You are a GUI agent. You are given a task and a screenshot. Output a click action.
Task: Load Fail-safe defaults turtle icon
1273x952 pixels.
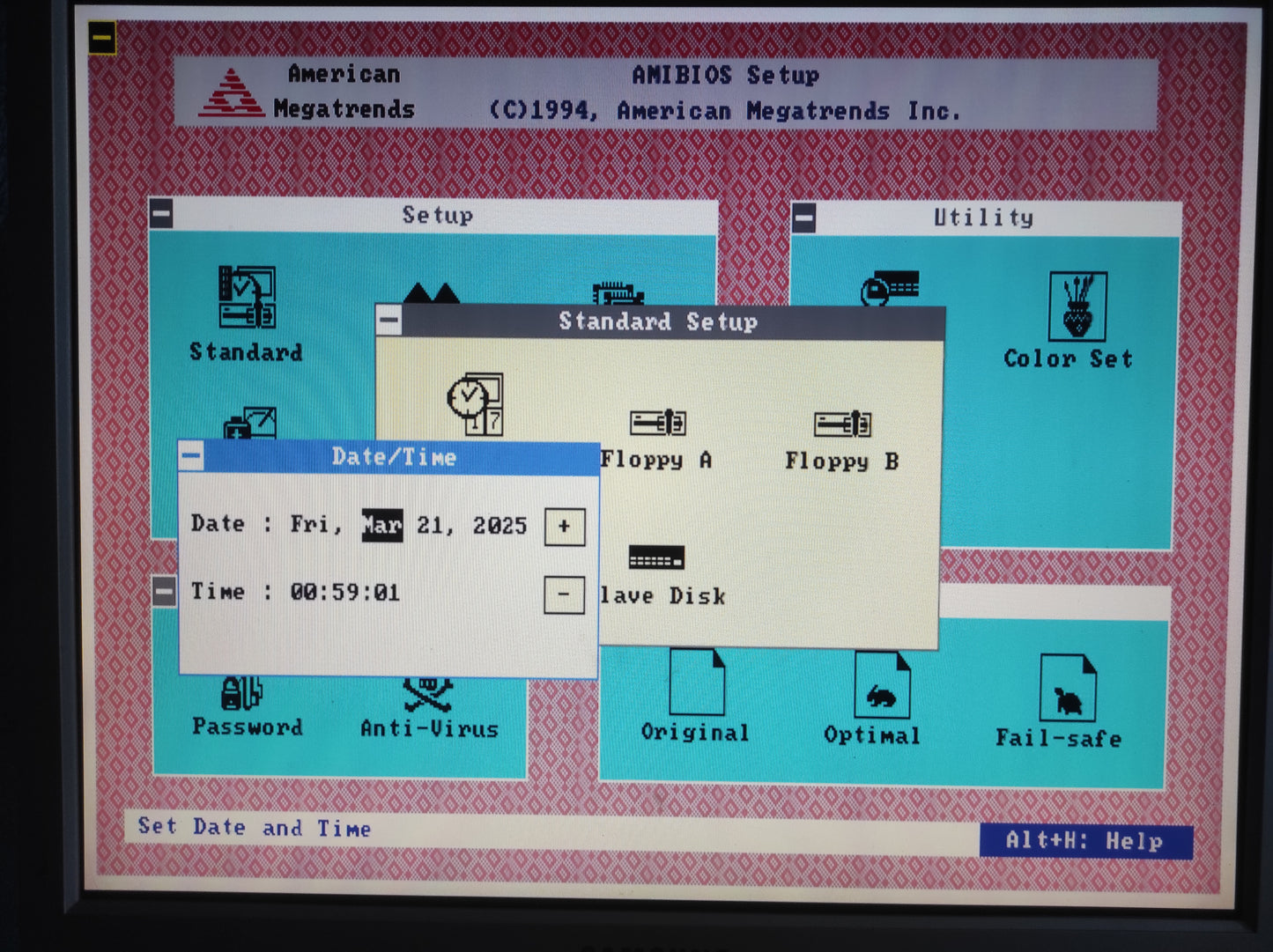click(x=1067, y=689)
